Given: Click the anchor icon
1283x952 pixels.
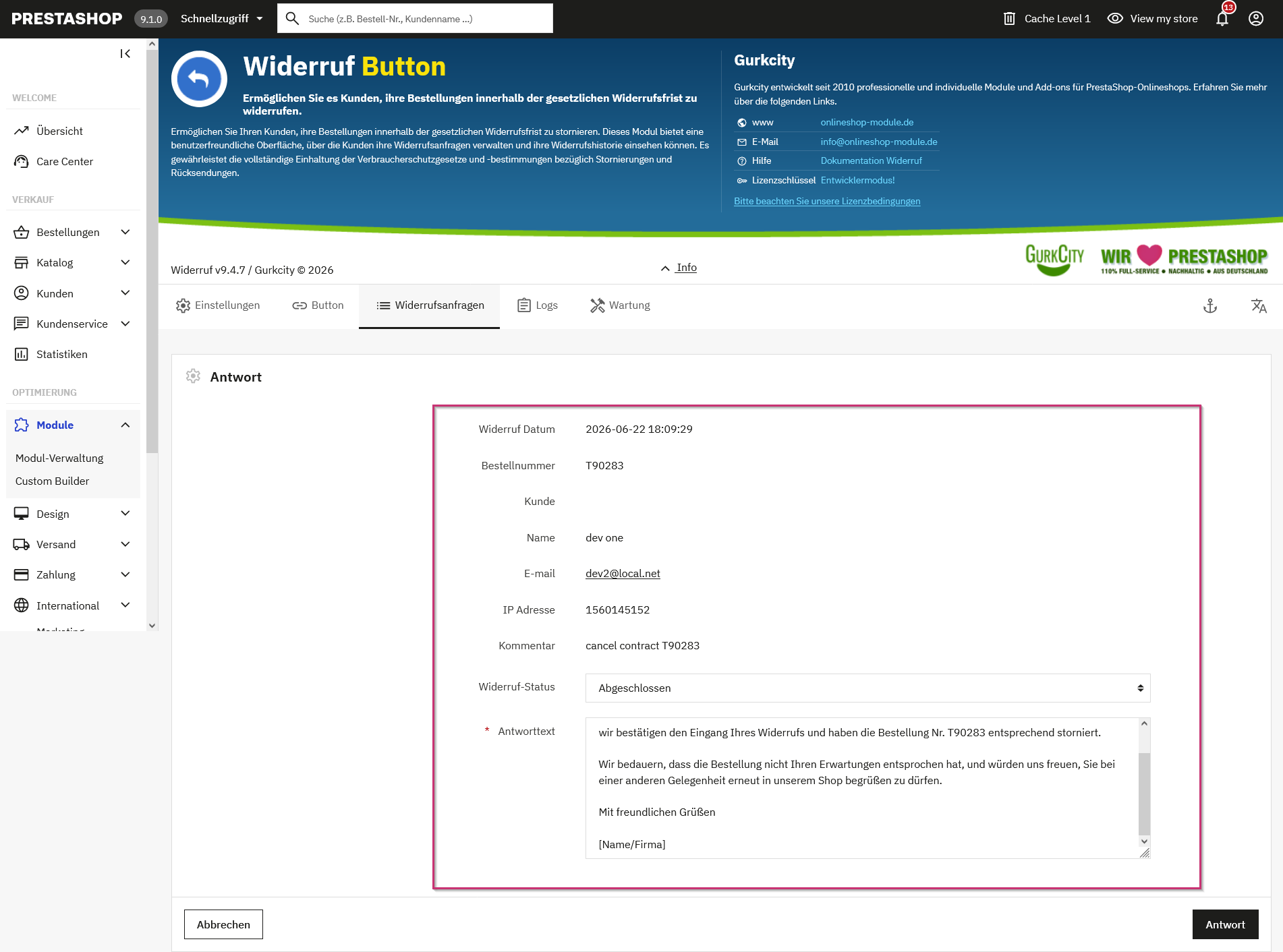Looking at the screenshot, I should pyautogui.click(x=1210, y=306).
